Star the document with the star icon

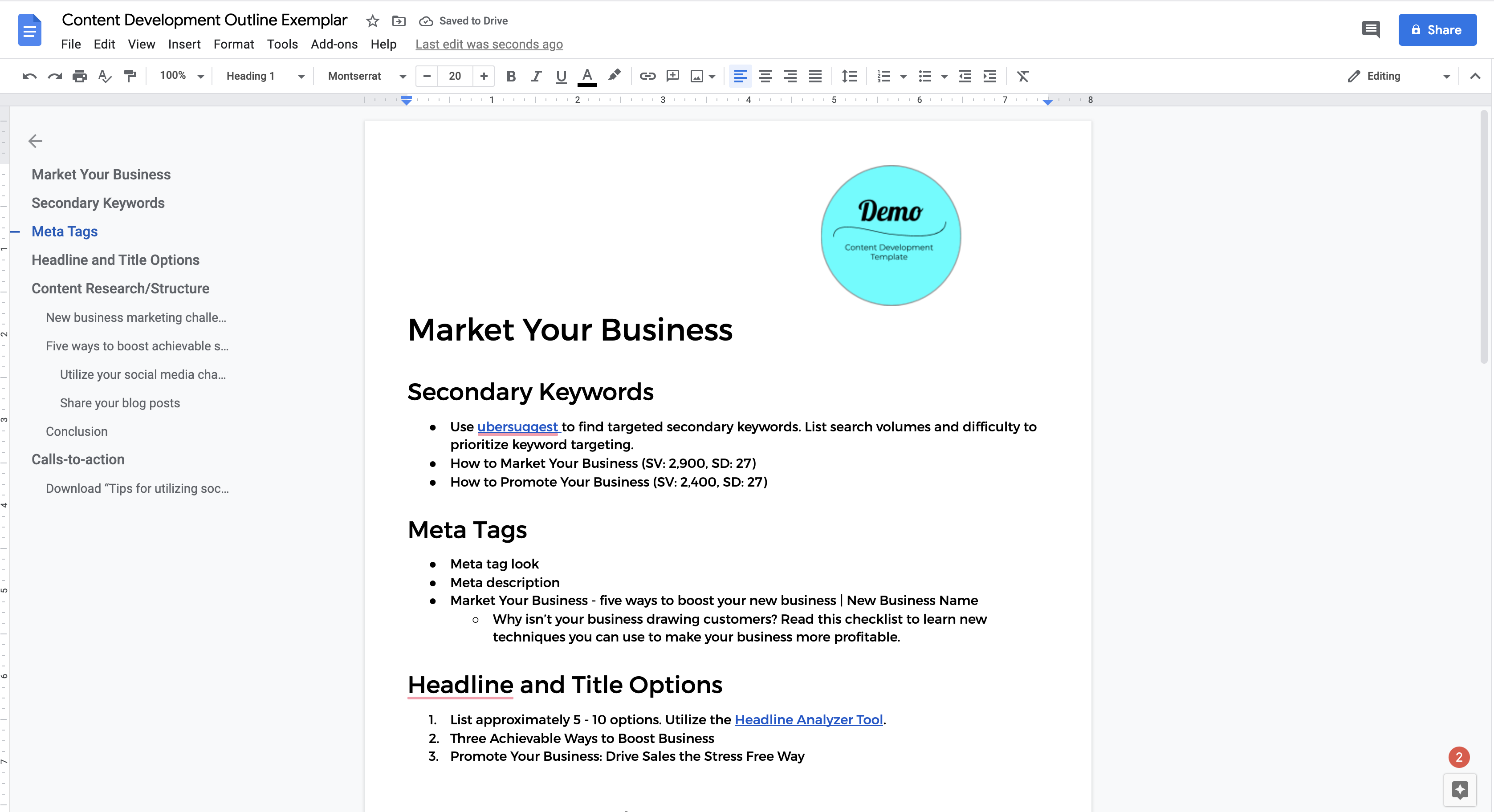(x=372, y=21)
